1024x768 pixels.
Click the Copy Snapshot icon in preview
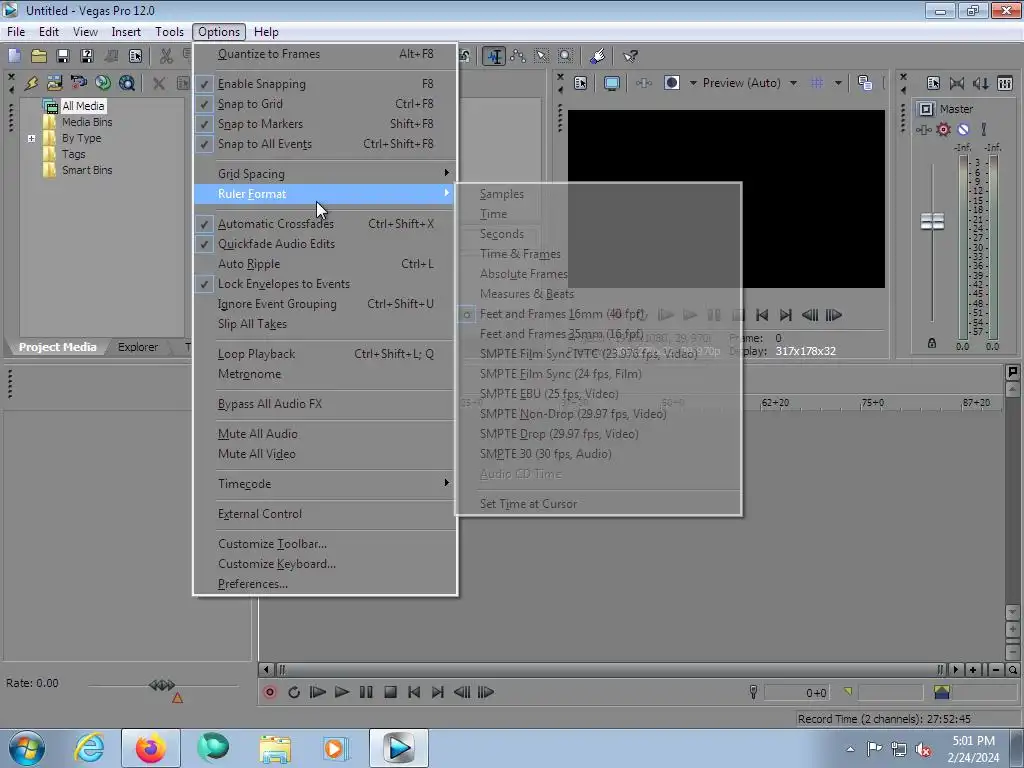(x=865, y=83)
